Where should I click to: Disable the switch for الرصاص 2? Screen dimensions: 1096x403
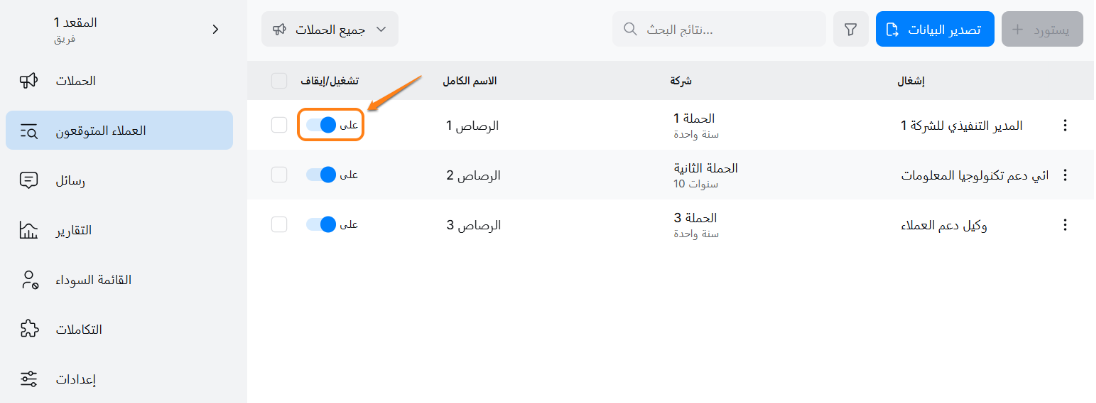(322, 175)
